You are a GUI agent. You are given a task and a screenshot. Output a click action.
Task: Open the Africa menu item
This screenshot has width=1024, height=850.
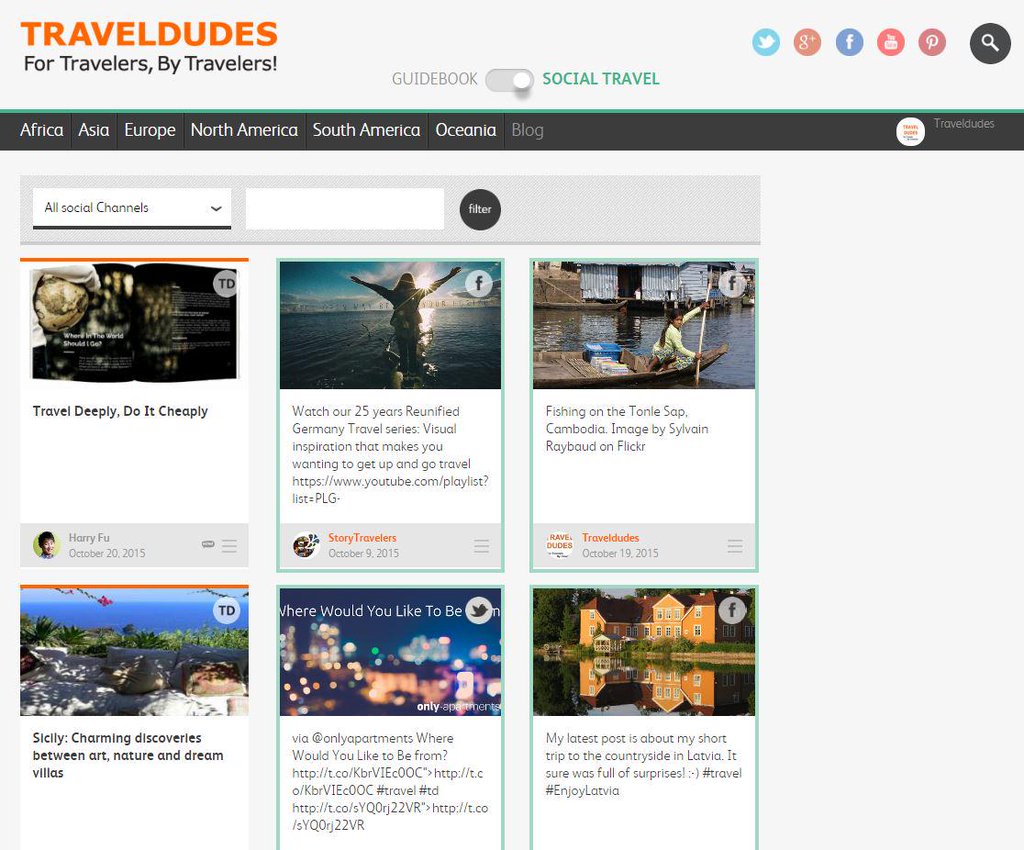pos(42,130)
